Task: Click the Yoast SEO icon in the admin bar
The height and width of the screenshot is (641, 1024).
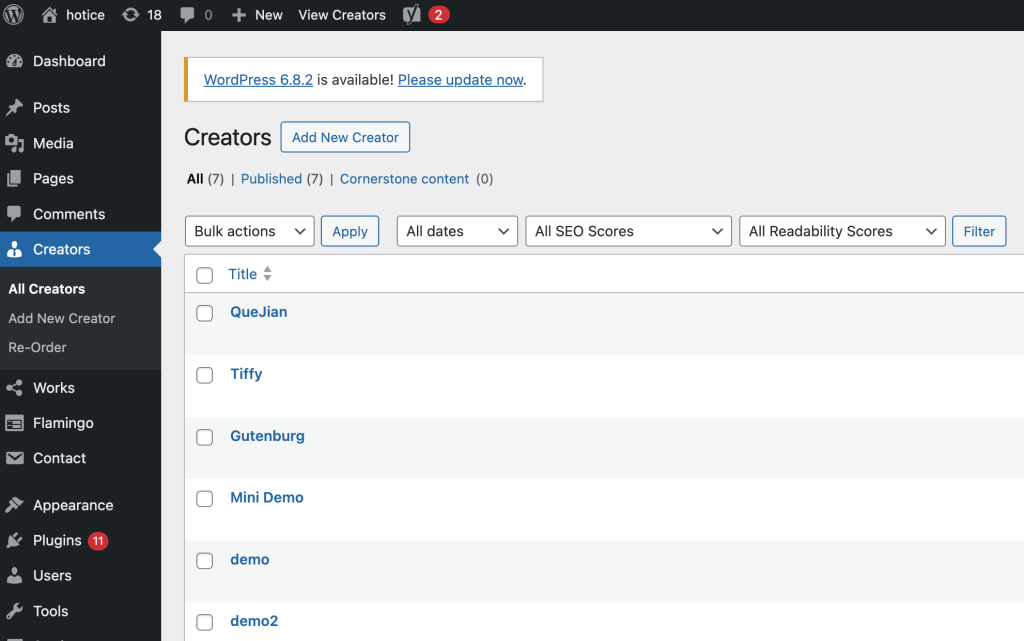Action: point(412,15)
